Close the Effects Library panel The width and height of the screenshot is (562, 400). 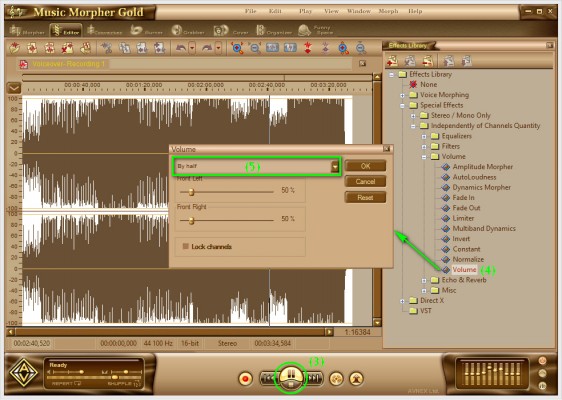pos(549,45)
